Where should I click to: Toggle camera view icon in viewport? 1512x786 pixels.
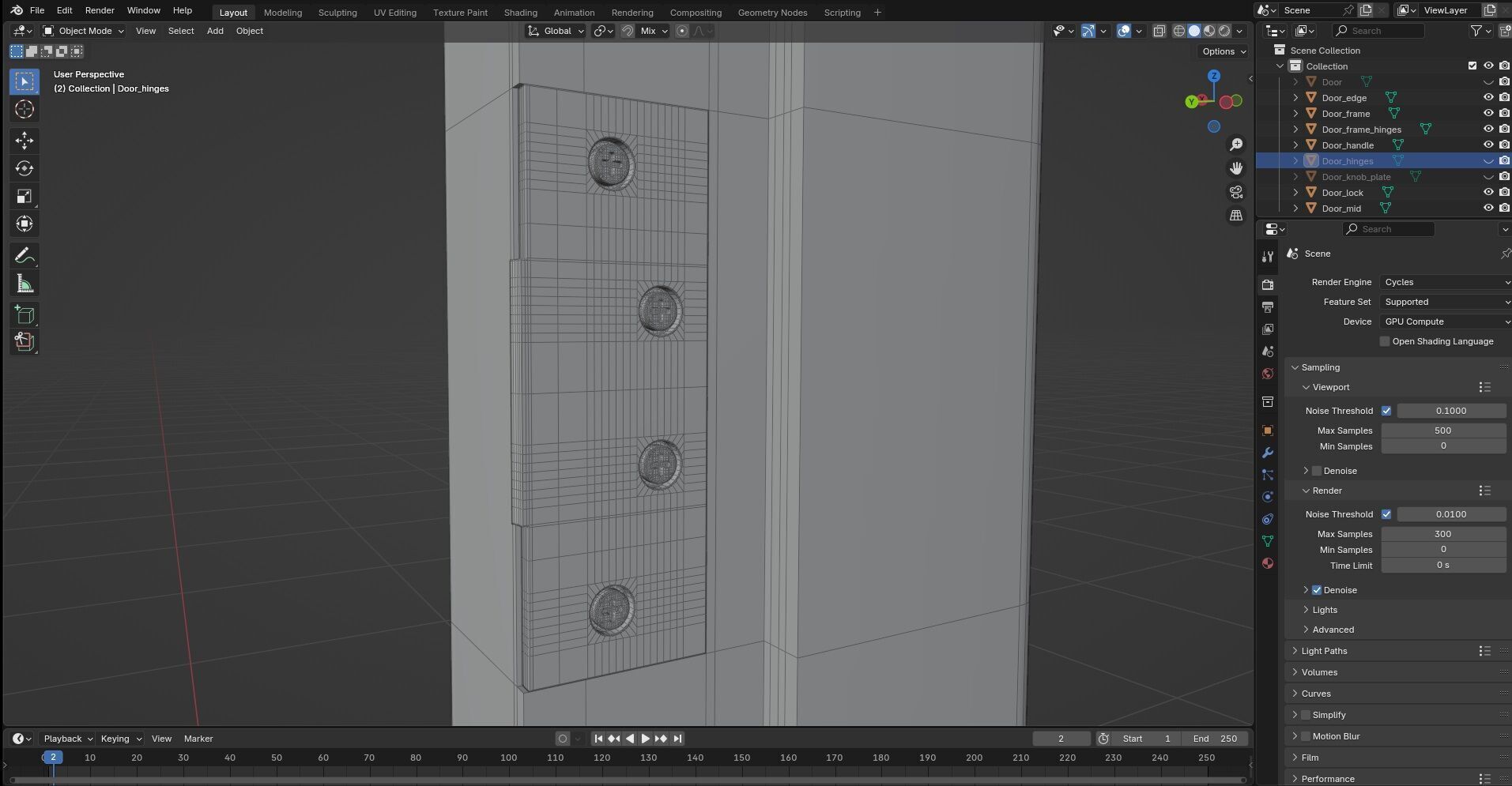1236,192
